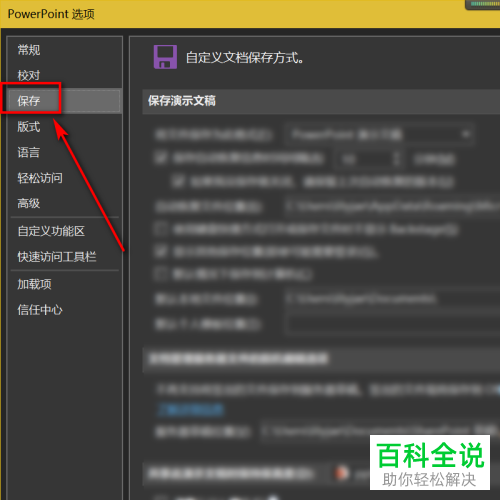The width and height of the screenshot is (500, 500).
Task: Select 快速访问工具栏 category
Action: pyautogui.click(x=57, y=257)
